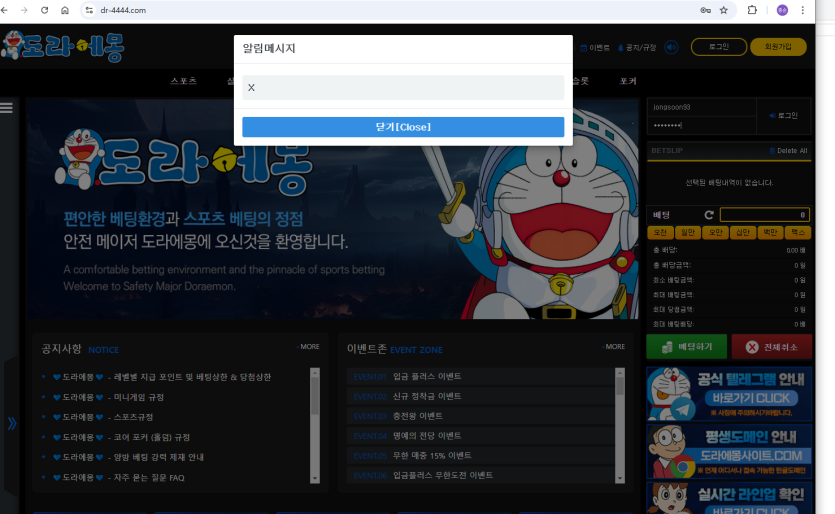Open EVENT.04 명예의 전당 이벤트
The image size is (835, 514).
(x=480, y=436)
